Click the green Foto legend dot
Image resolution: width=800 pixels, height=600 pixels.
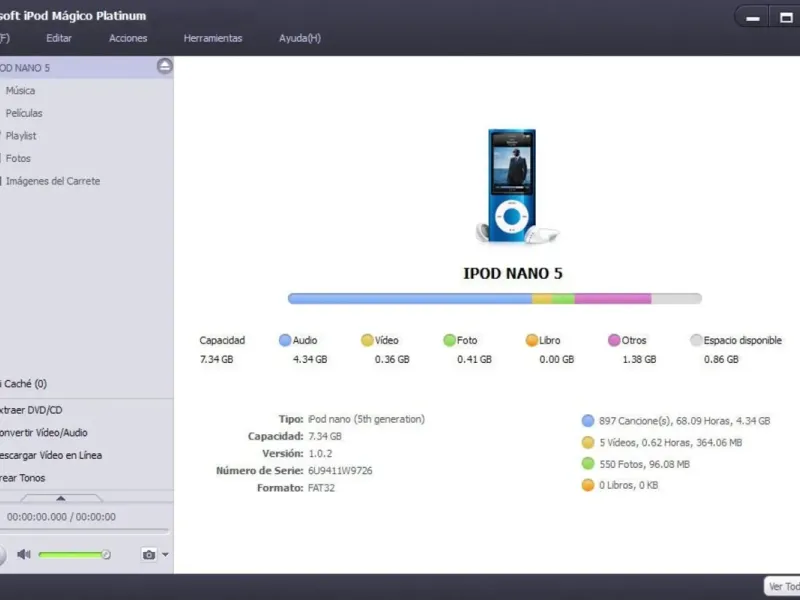449,340
